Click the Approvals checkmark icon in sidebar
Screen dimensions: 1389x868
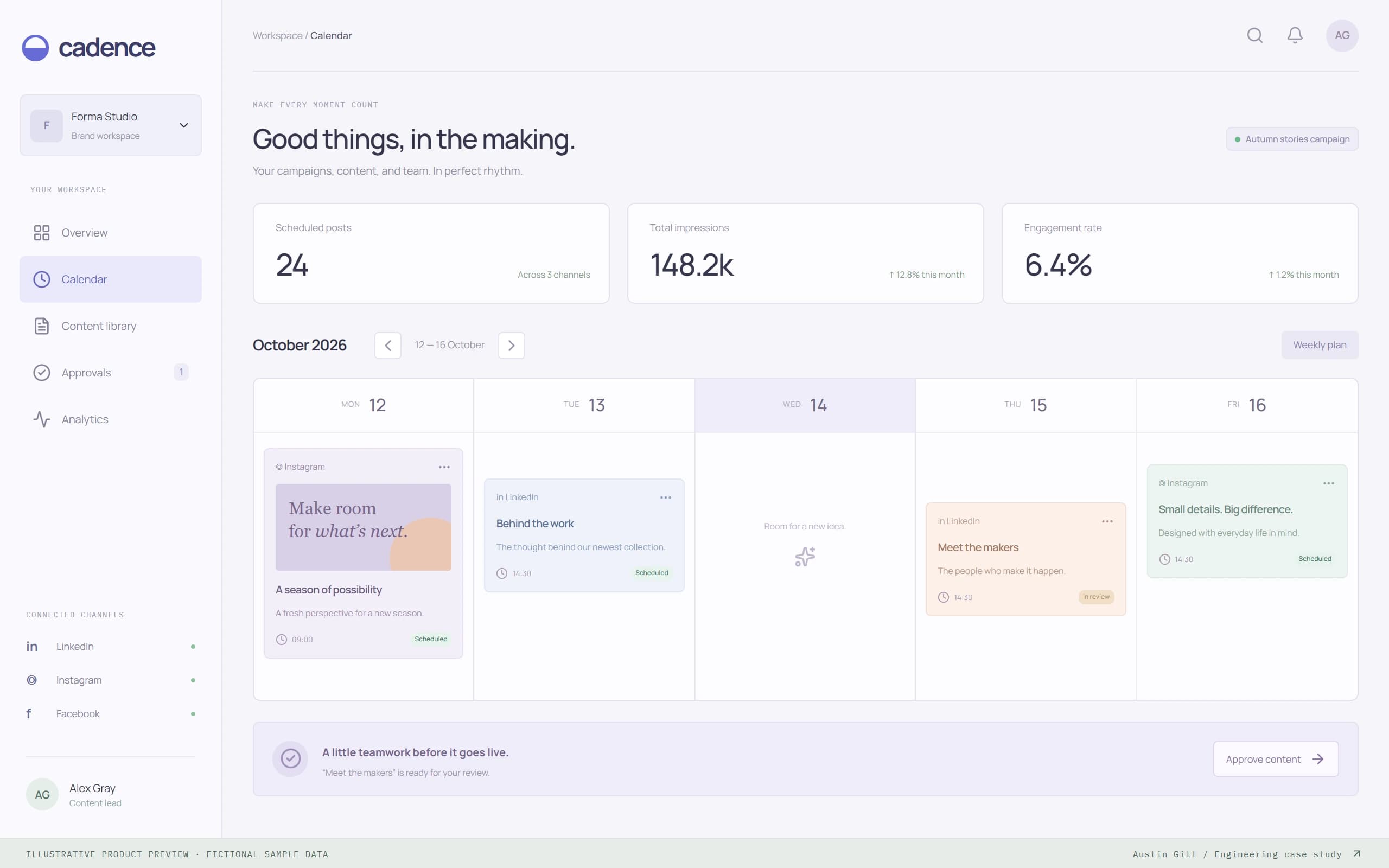41,373
